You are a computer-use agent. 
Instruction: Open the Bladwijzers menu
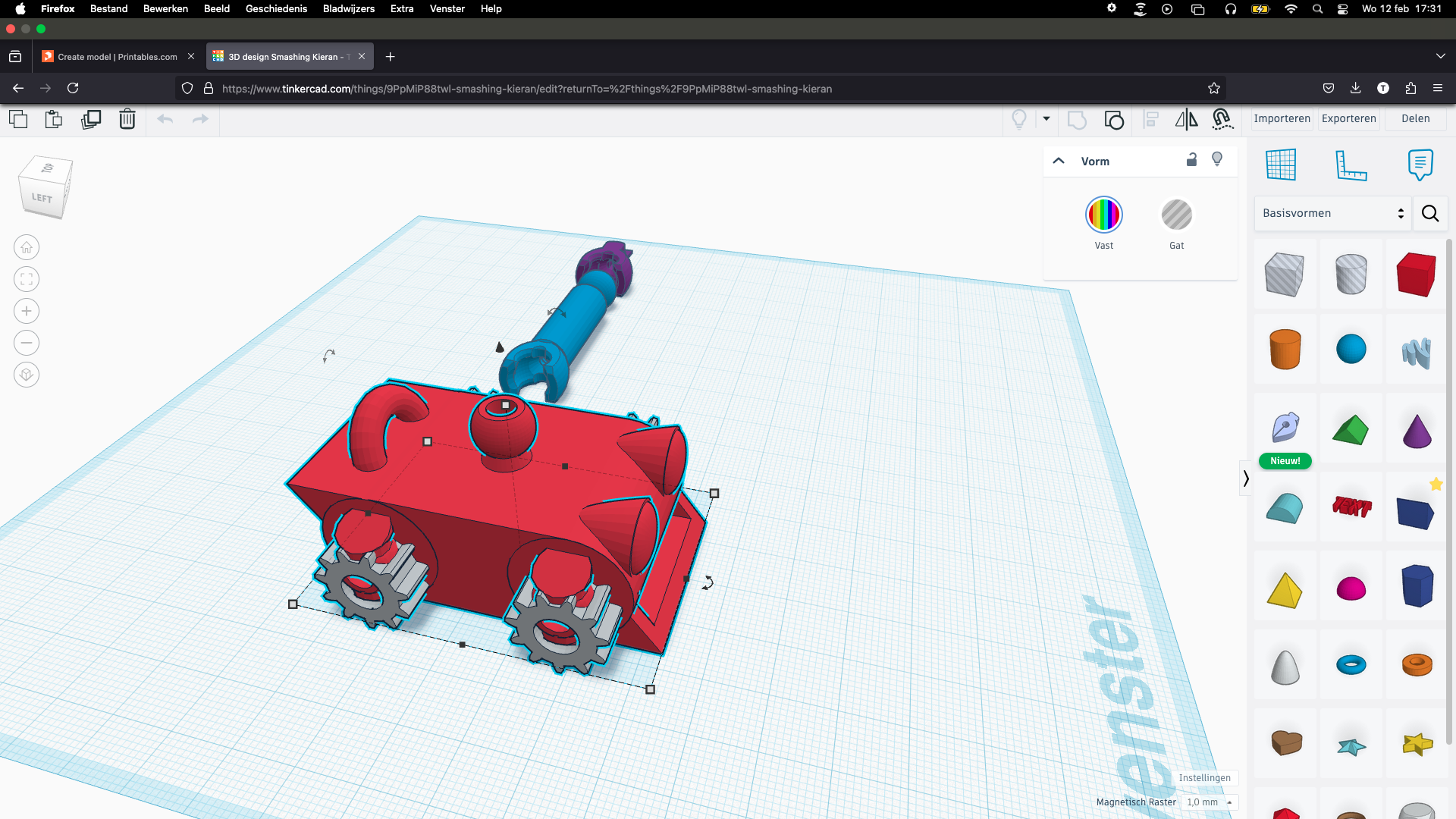tap(348, 8)
